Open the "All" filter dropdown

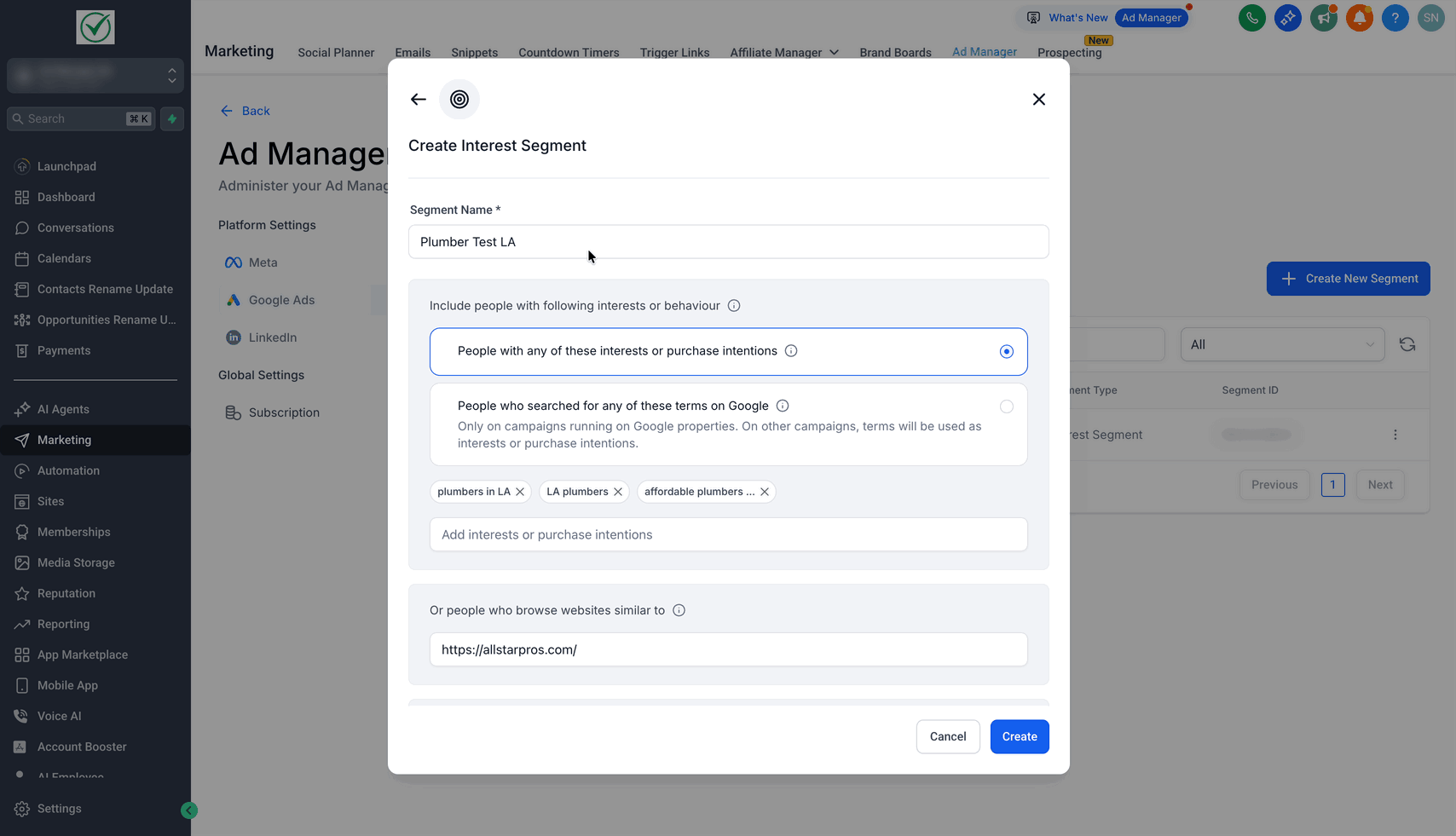1282,344
